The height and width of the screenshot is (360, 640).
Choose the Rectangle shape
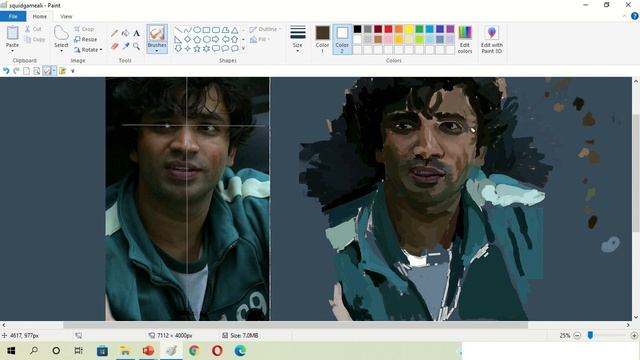coord(207,30)
